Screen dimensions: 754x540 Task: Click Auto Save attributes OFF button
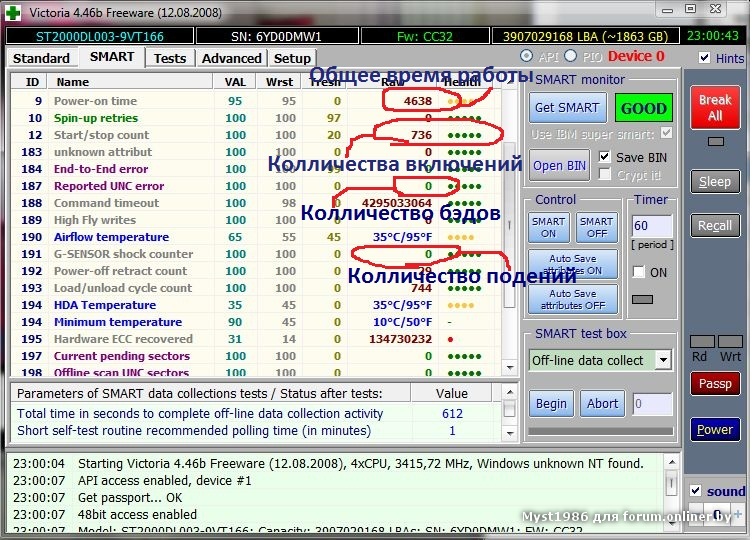[573, 299]
